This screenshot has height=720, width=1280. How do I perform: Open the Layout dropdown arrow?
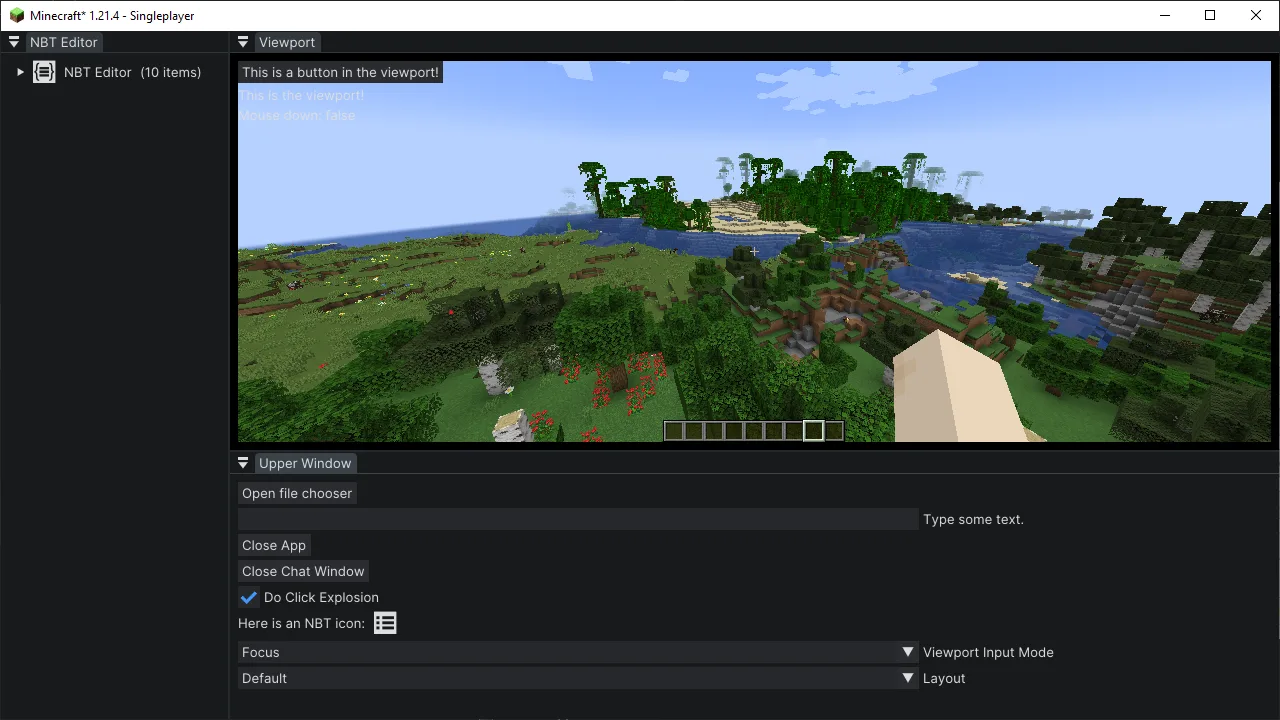(908, 678)
